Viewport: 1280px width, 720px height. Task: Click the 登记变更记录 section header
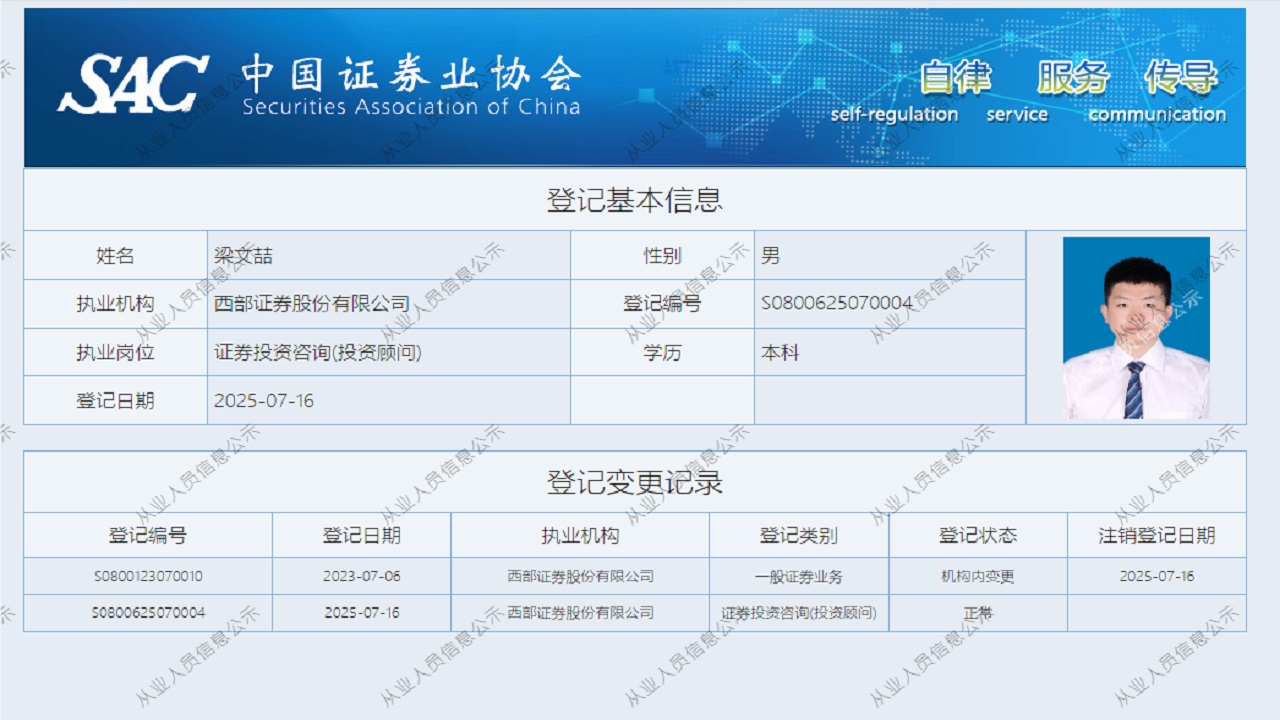[x=634, y=483]
